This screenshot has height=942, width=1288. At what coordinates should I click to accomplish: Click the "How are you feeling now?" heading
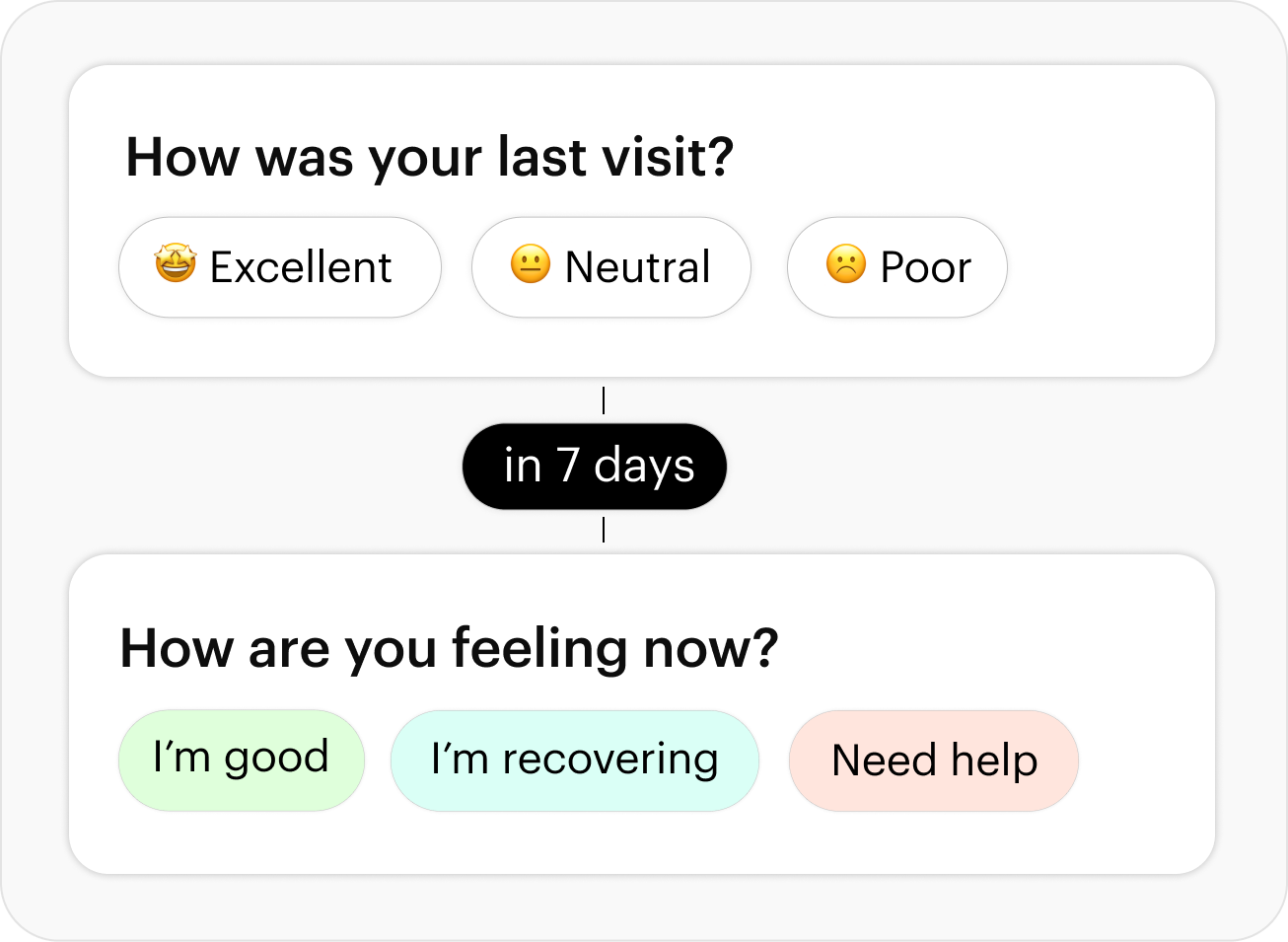pos(449,649)
